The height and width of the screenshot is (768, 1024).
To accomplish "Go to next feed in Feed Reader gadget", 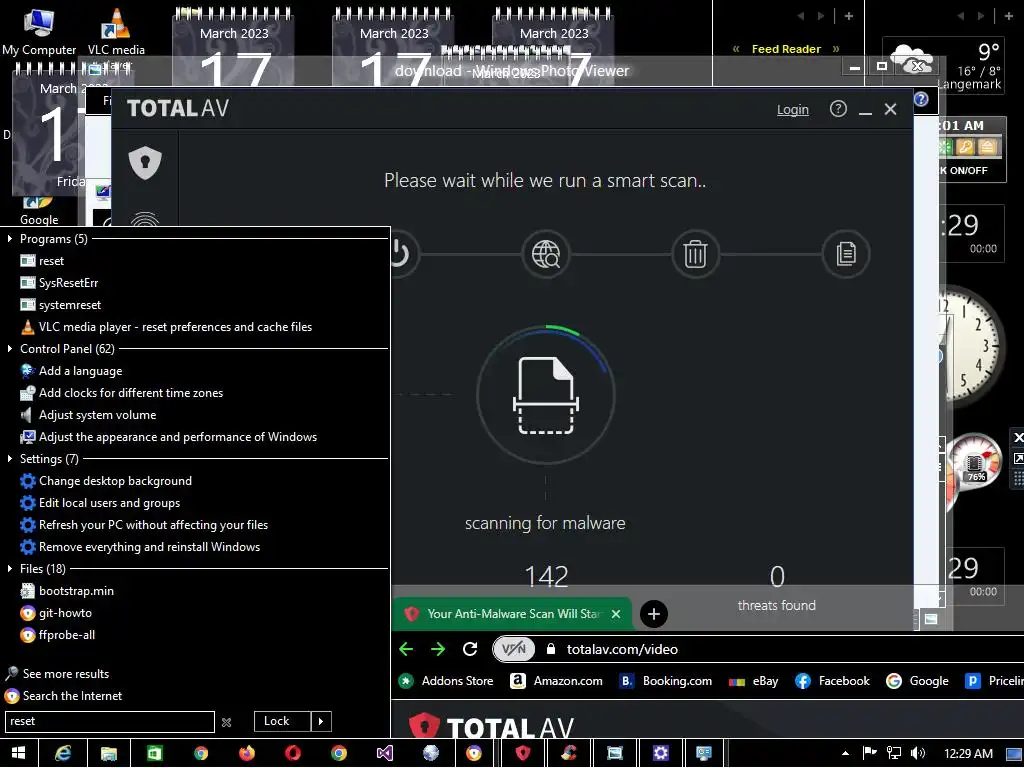I will coord(835,49).
